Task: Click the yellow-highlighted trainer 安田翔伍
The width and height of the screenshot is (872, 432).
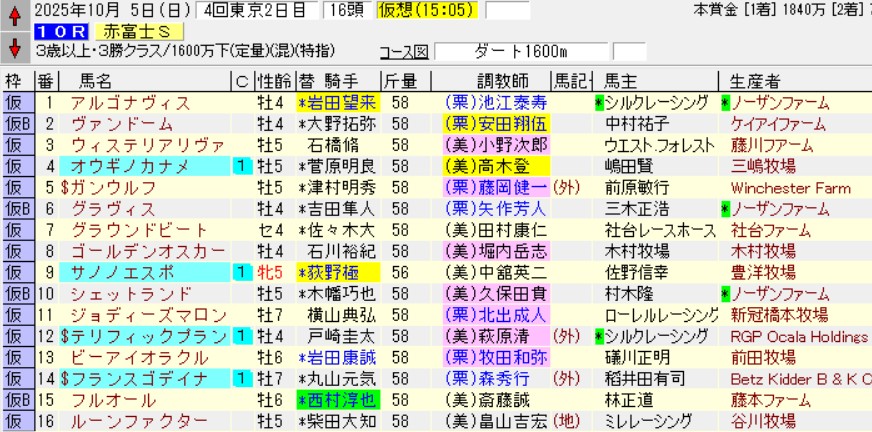Action: 494,124
